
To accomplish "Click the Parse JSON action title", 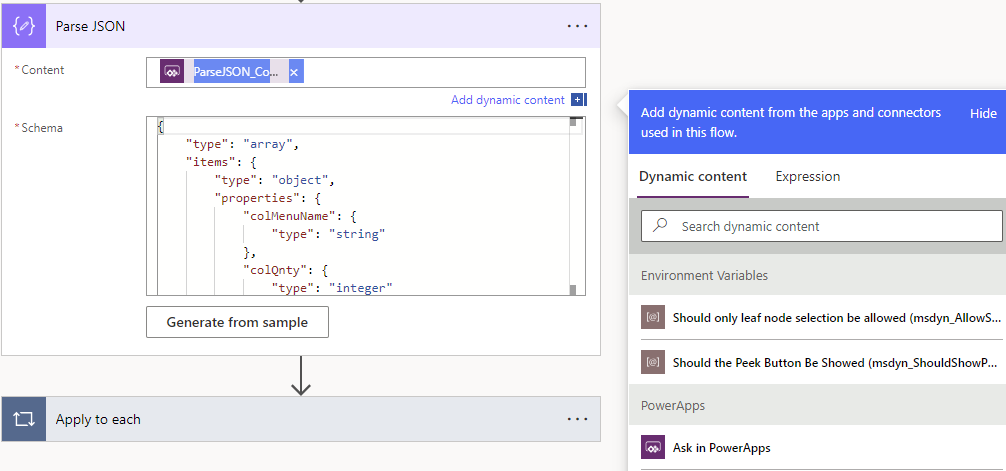I will (x=90, y=26).
